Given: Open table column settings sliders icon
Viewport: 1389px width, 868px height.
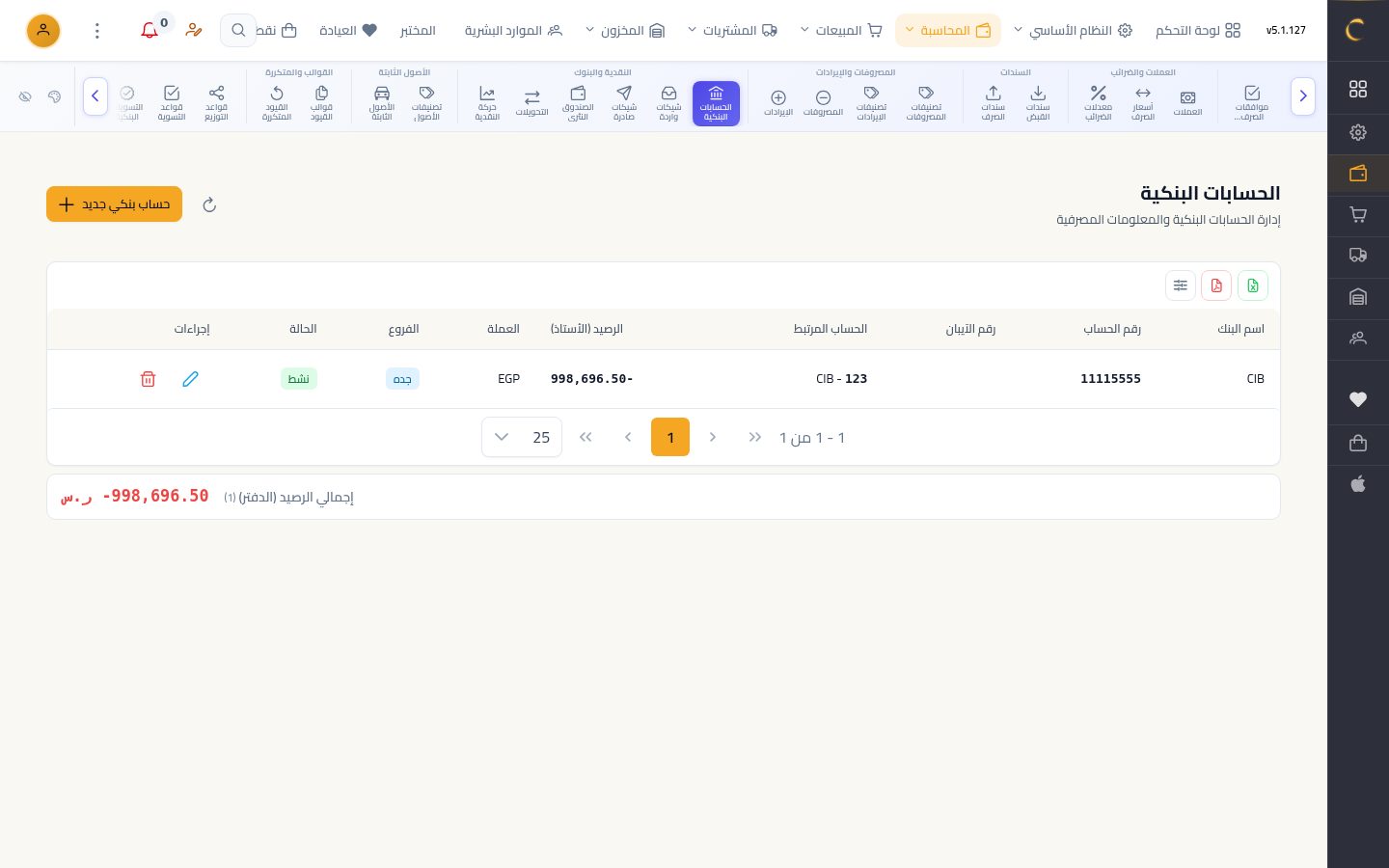Looking at the screenshot, I should [x=1181, y=285].
